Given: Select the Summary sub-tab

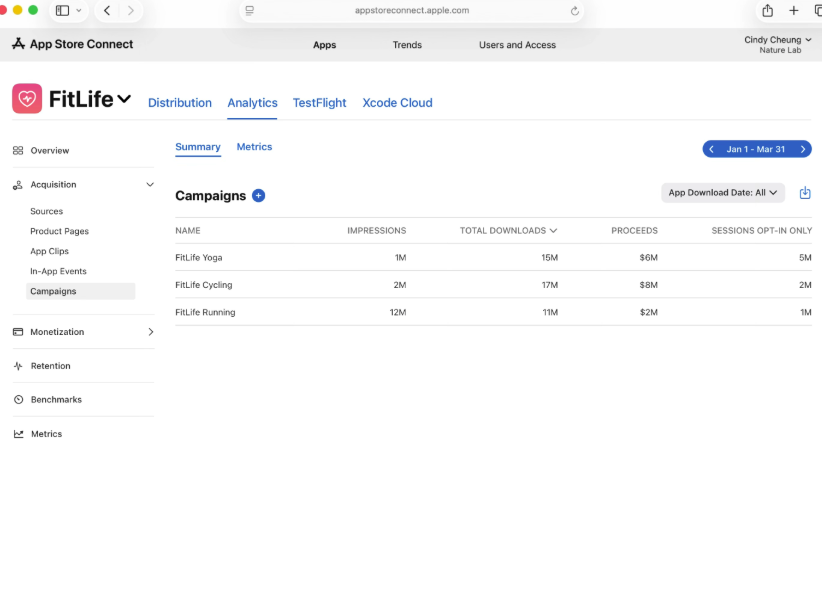Looking at the screenshot, I should 198,147.
